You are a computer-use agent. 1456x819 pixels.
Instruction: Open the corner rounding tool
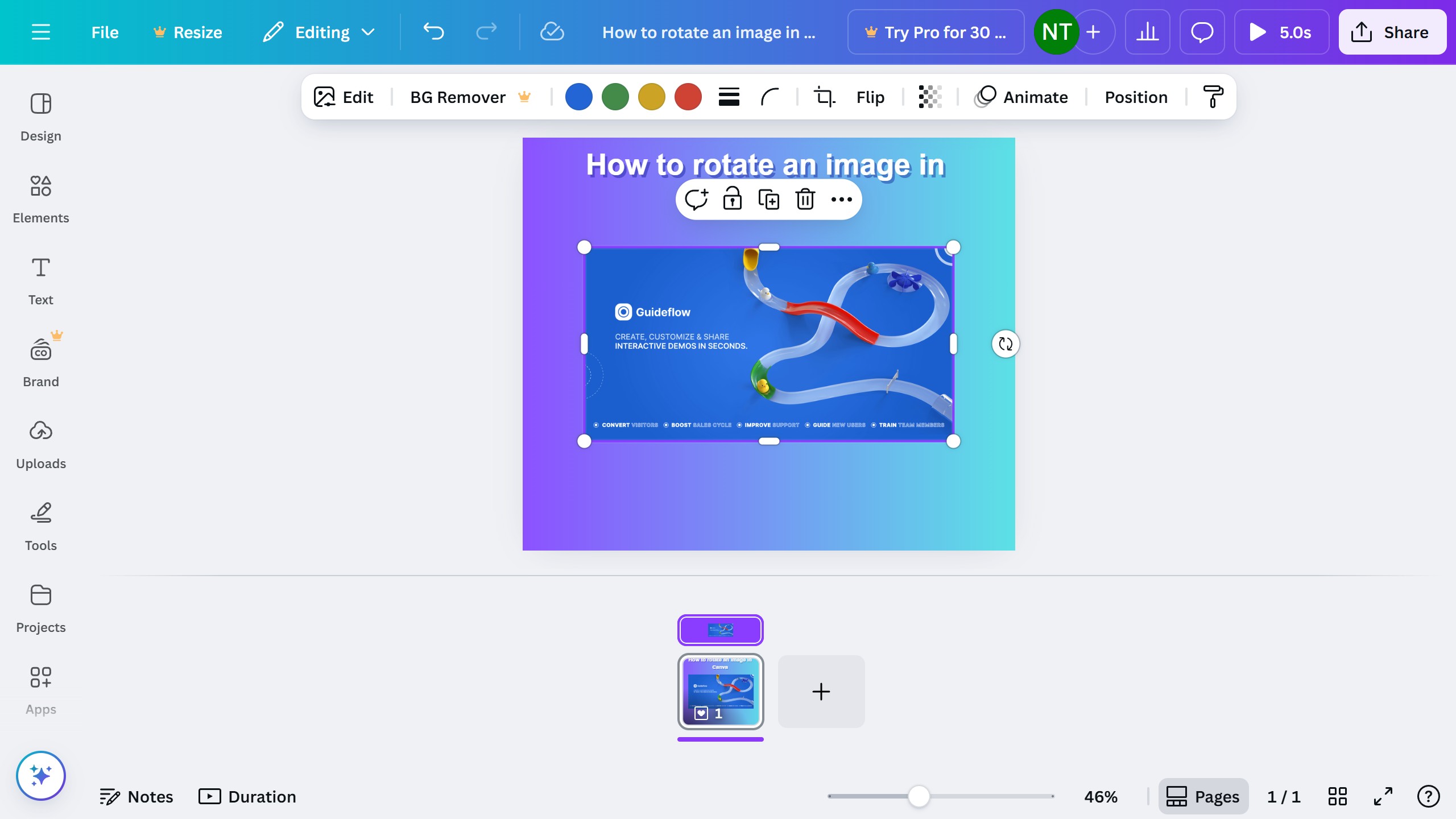pyautogui.click(x=770, y=97)
